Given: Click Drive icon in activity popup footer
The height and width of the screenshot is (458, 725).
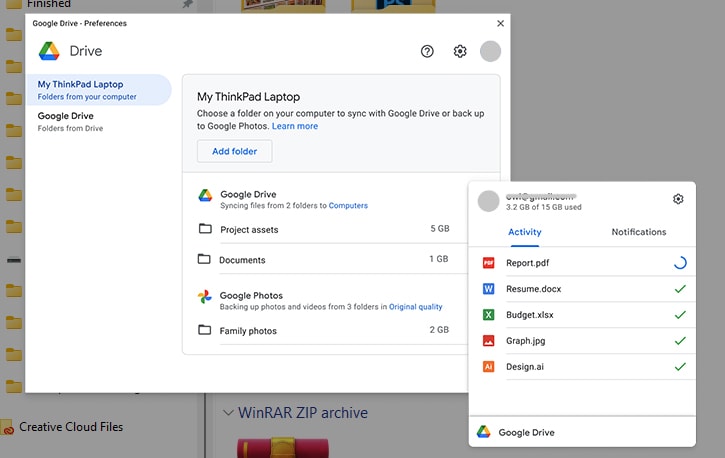Looking at the screenshot, I should pyautogui.click(x=484, y=432).
